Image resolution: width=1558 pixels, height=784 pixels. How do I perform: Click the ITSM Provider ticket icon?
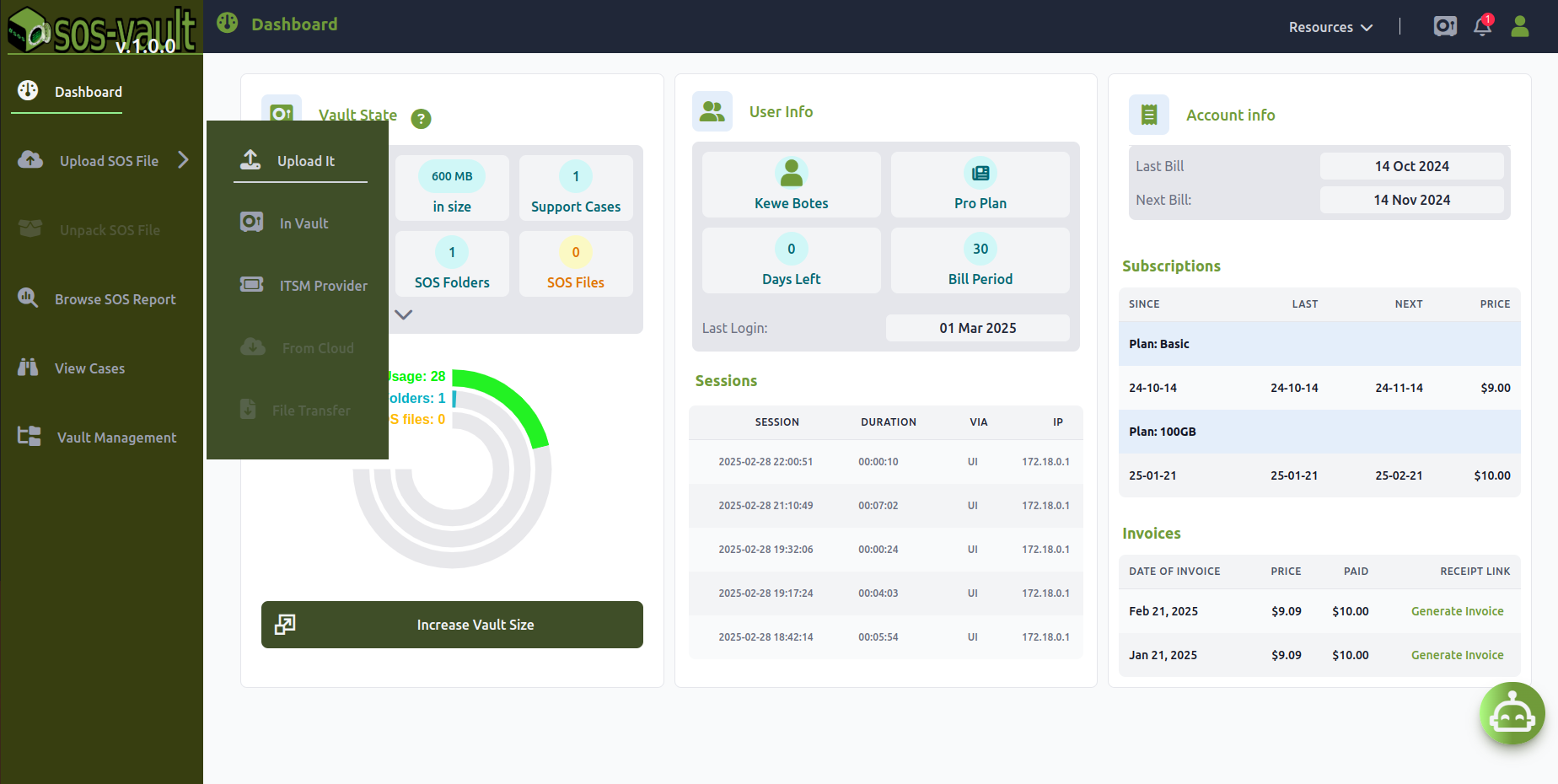251,284
